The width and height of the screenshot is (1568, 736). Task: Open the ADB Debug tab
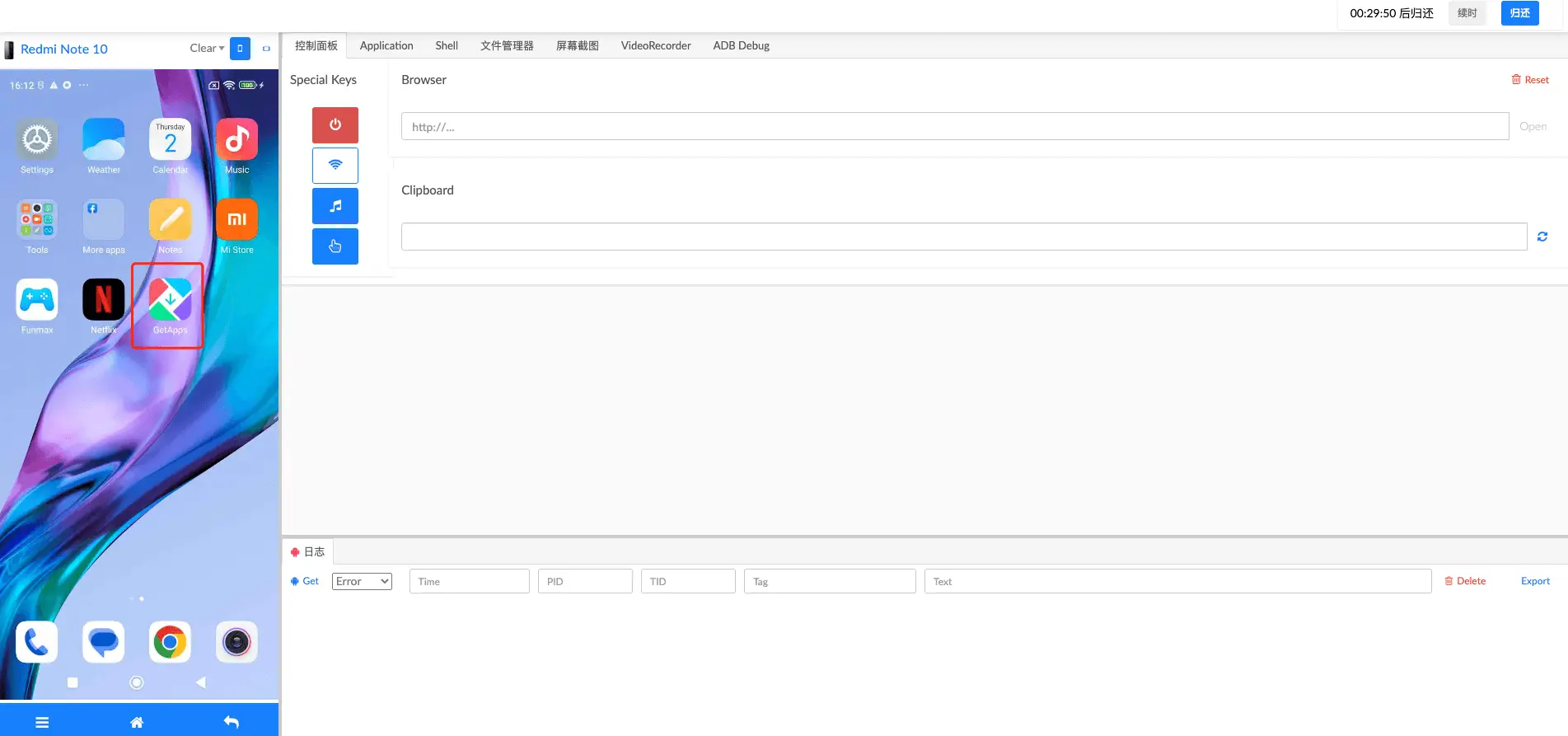[741, 46]
